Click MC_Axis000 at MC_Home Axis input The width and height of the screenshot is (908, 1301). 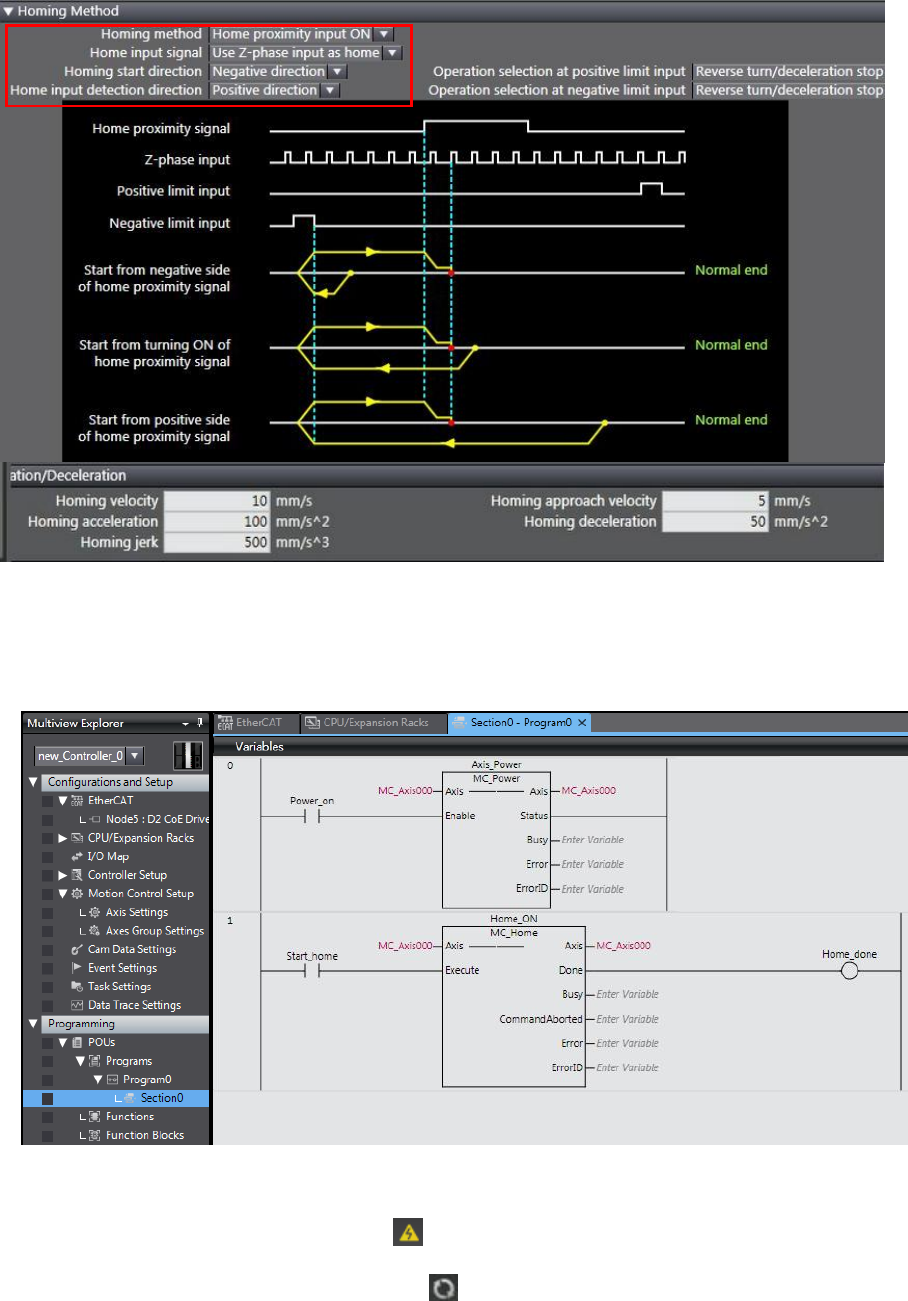[405, 945]
